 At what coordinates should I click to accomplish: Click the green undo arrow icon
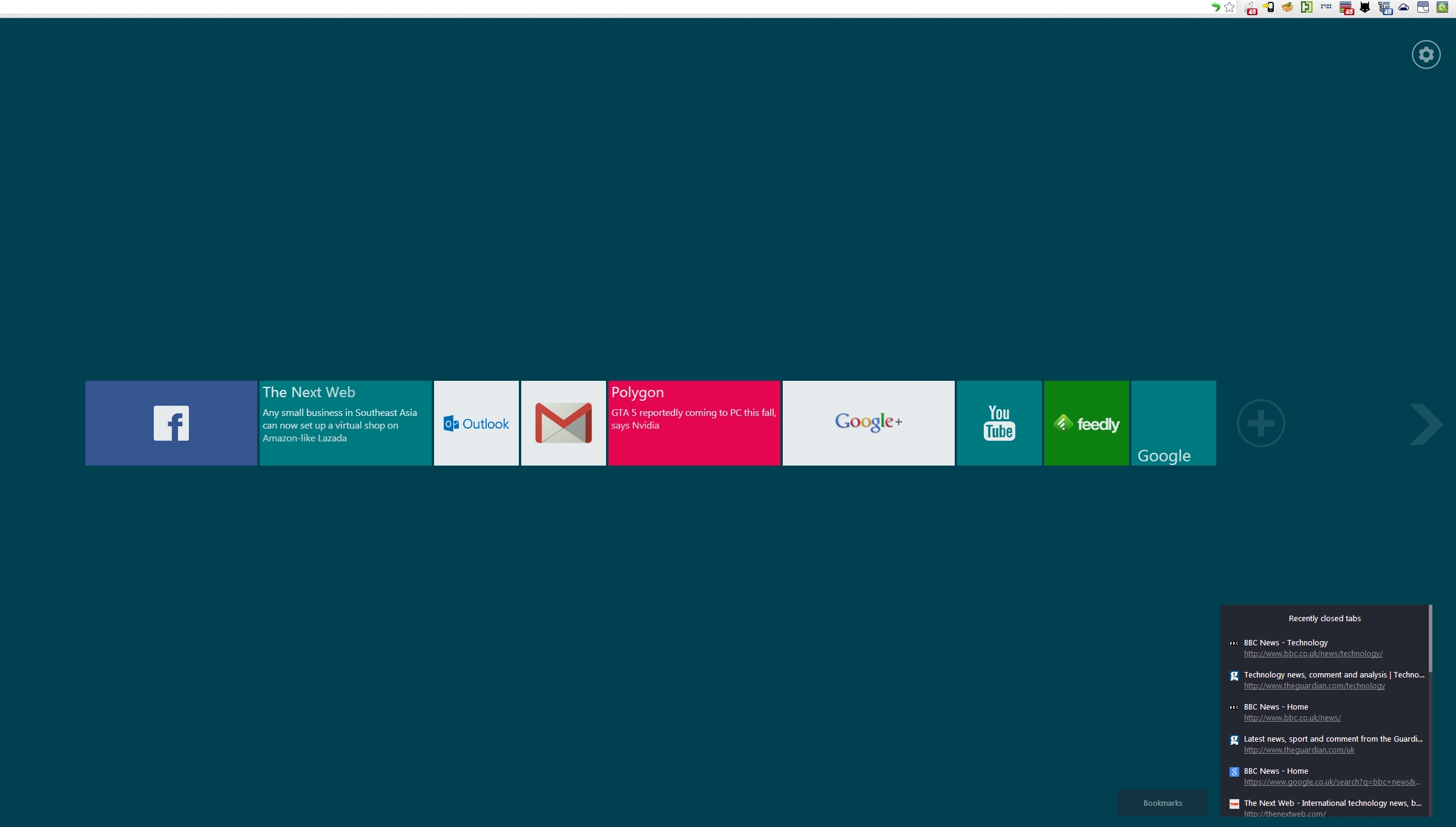pyautogui.click(x=1214, y=7)
